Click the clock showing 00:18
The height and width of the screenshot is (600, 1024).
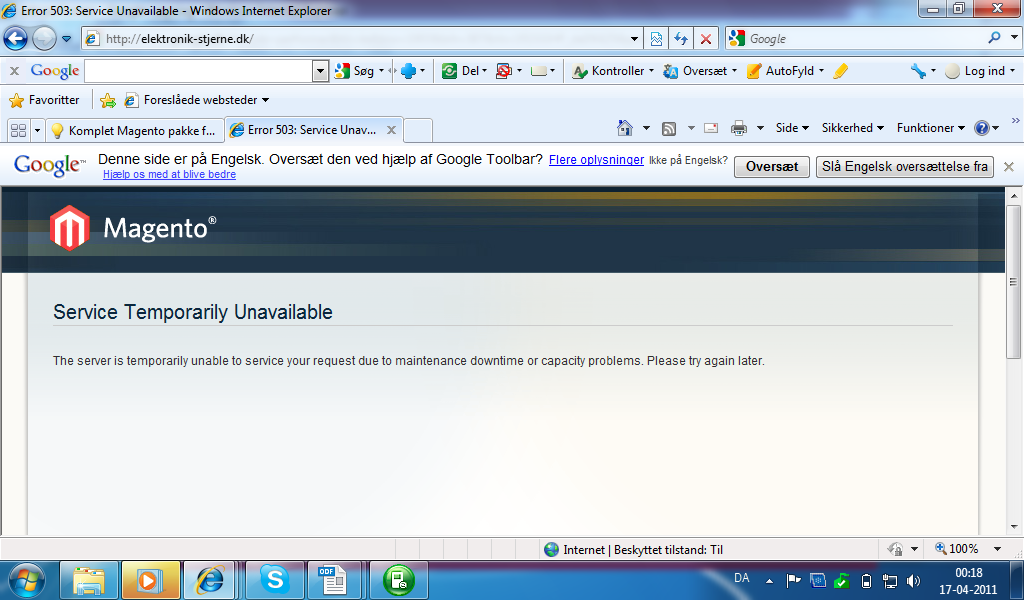click(968, 573)
